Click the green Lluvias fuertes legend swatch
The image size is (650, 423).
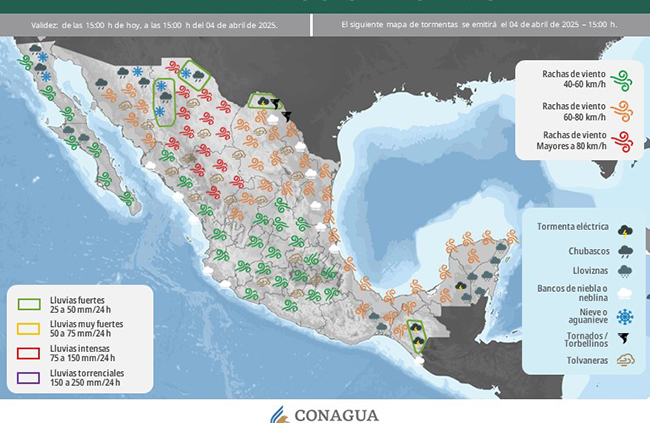(x=30, y=304)
